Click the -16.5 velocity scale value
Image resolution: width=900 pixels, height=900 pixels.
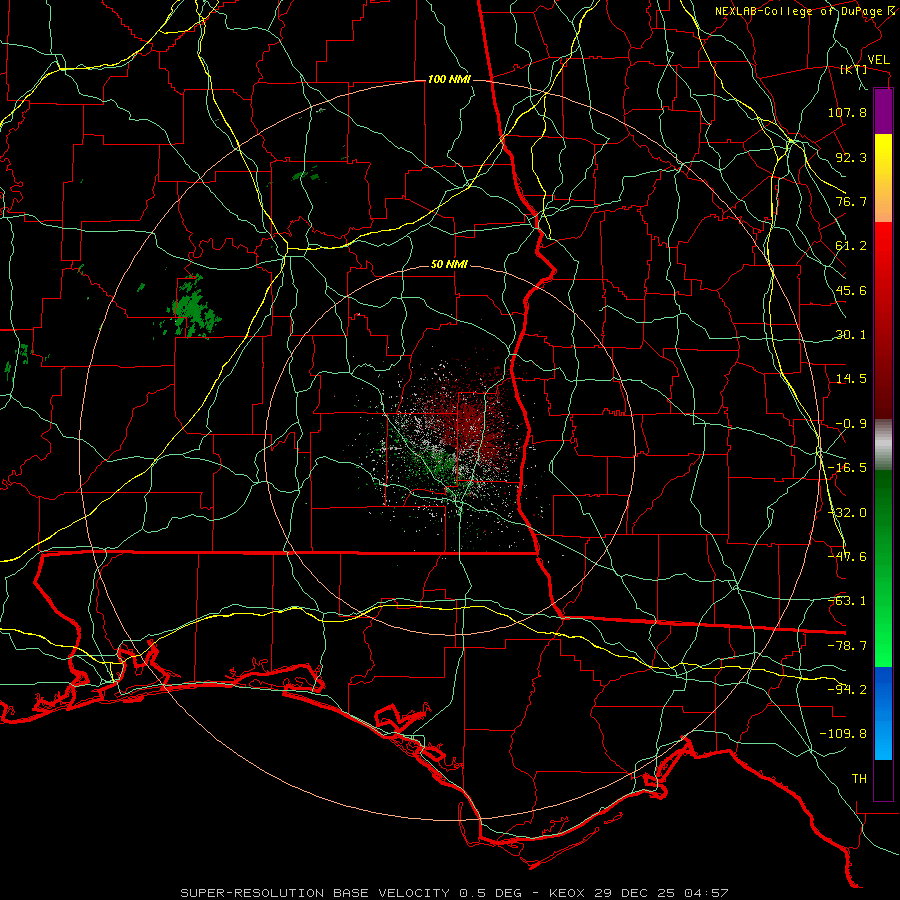click(x=847, y=468)
